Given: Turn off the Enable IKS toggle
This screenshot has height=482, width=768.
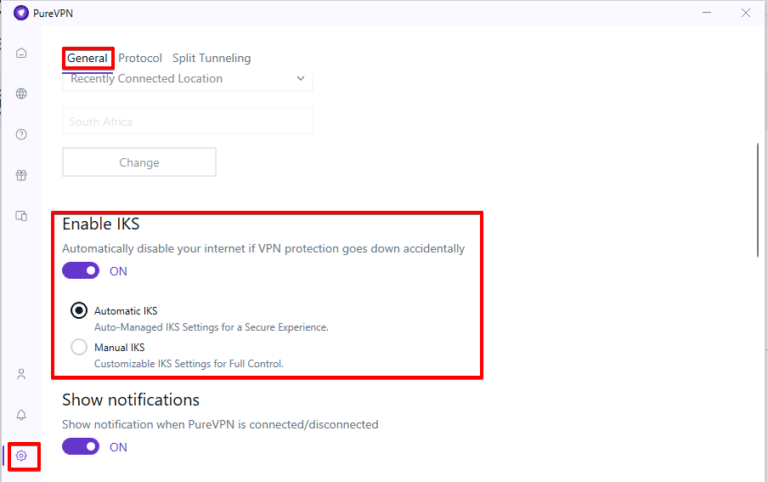Looking at the screenshot, I should pyautogui.click(x=81, y=271).
